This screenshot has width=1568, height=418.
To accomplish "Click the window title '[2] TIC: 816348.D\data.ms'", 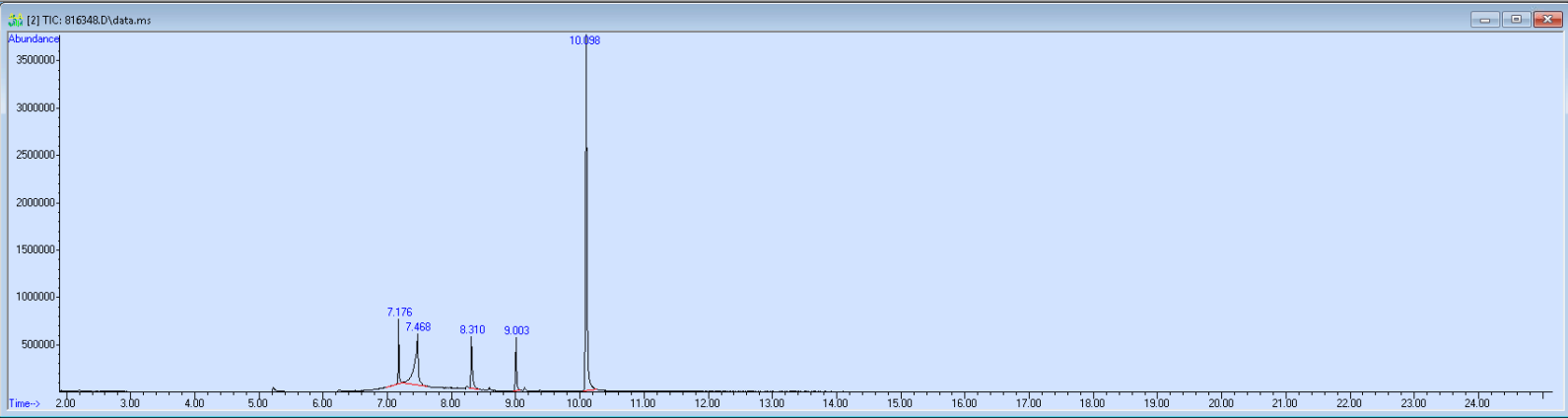I will [89, 20].
